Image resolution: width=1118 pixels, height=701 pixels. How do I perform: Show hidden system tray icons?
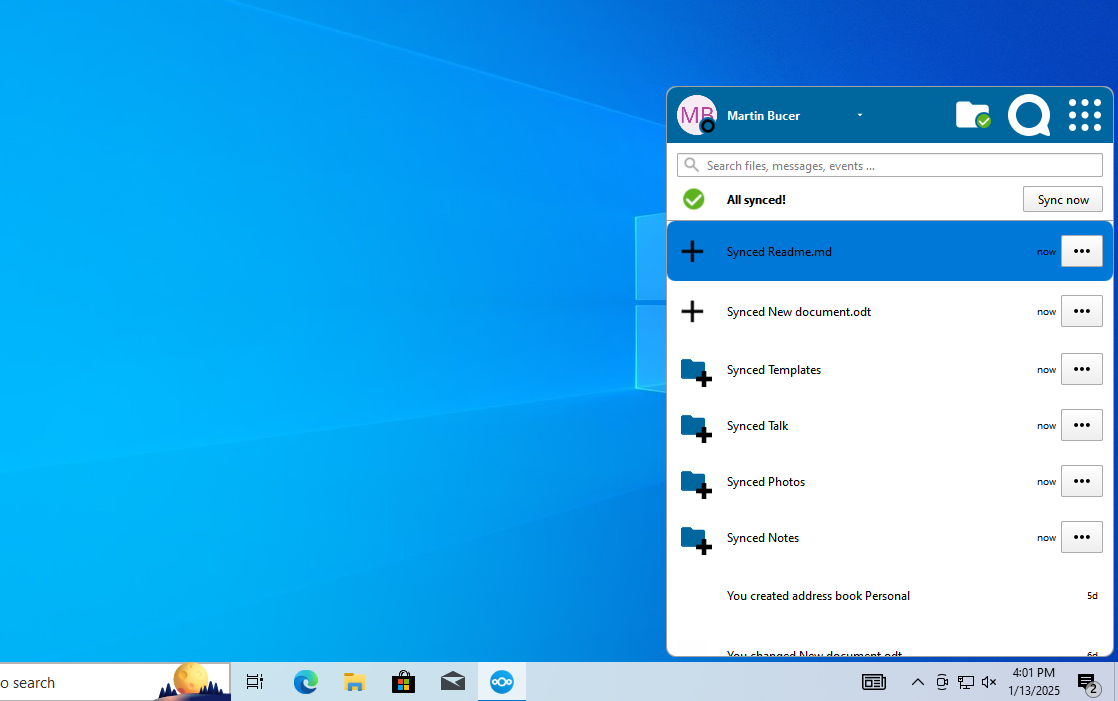click(918, 682)
